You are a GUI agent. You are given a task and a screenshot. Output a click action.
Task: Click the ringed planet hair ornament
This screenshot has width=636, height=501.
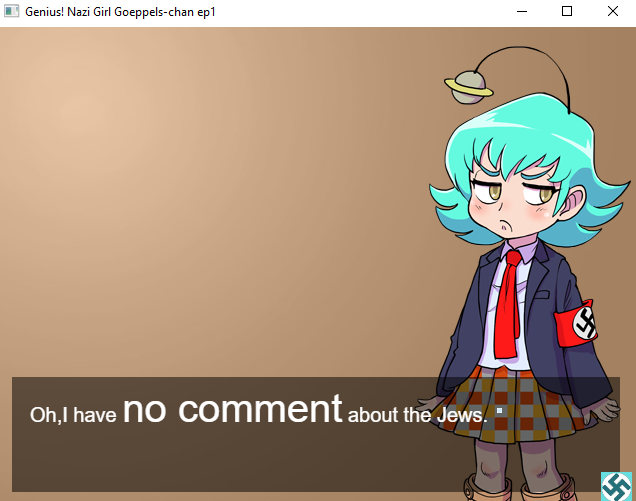(469, 87)
